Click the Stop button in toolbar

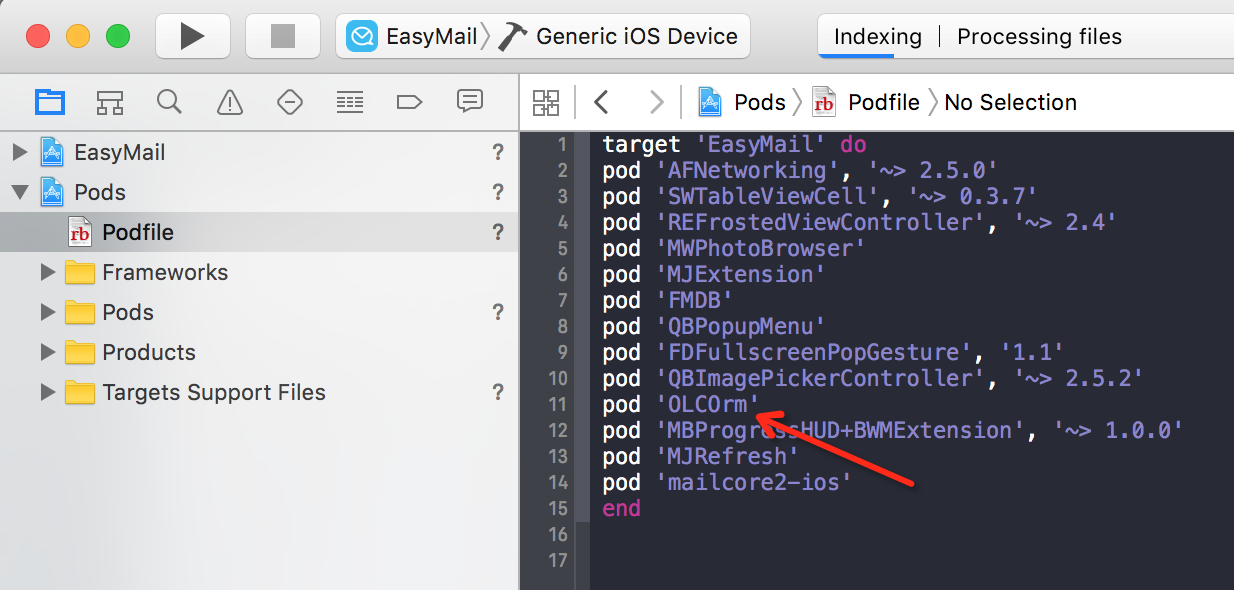coord(283,37)
